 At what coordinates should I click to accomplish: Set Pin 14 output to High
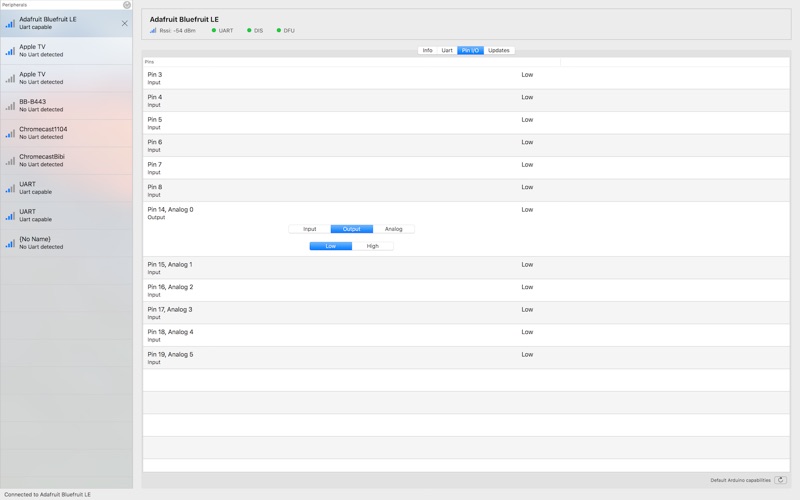point(372,246)
